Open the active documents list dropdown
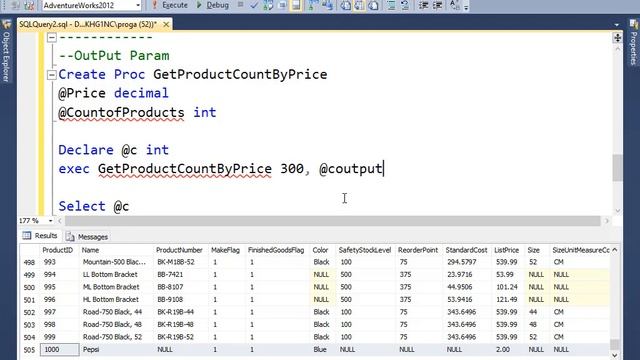Viewport: 640px width, 360px height. click(617, 25)
